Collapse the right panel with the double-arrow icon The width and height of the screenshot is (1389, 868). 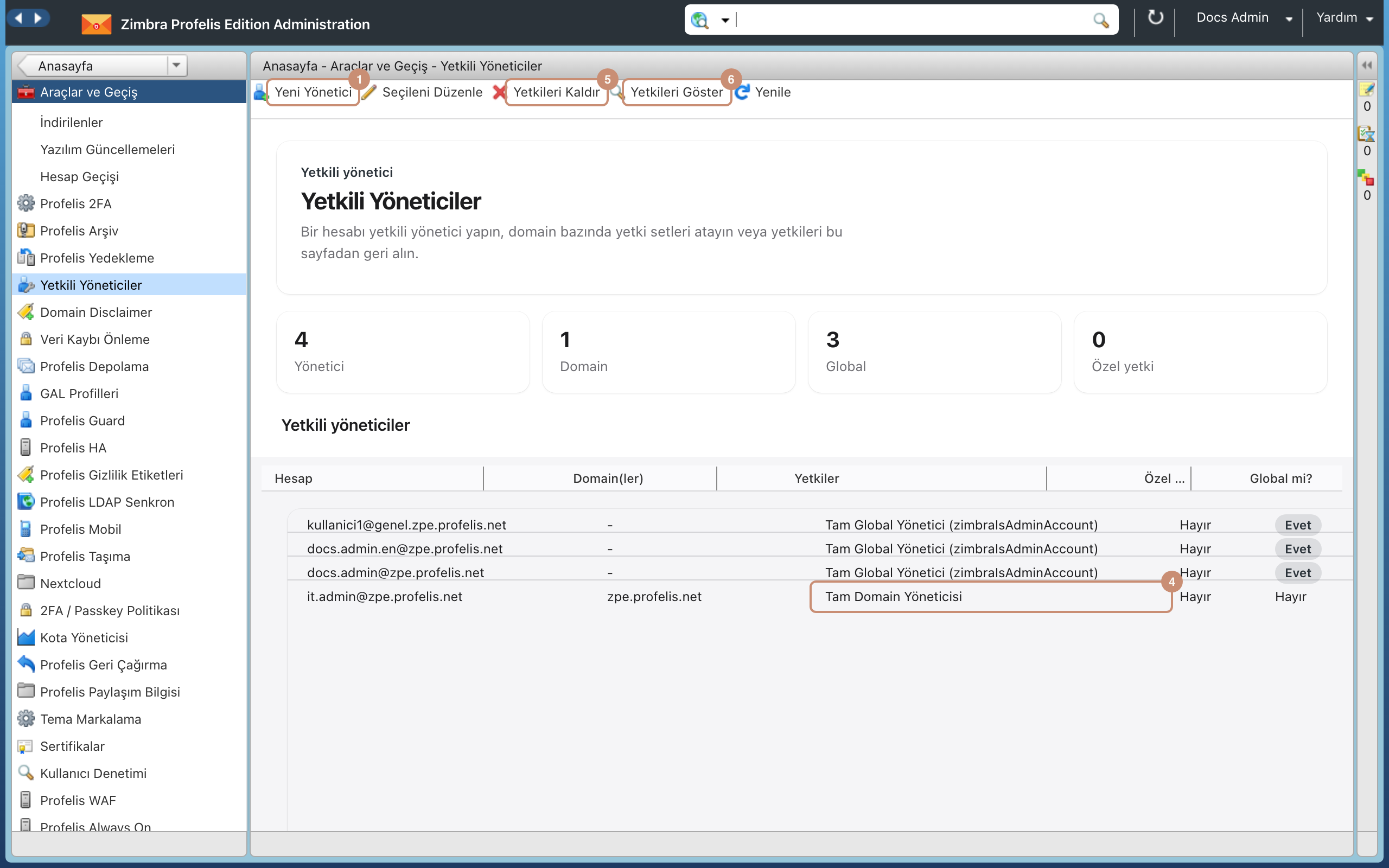(1367, 65)
